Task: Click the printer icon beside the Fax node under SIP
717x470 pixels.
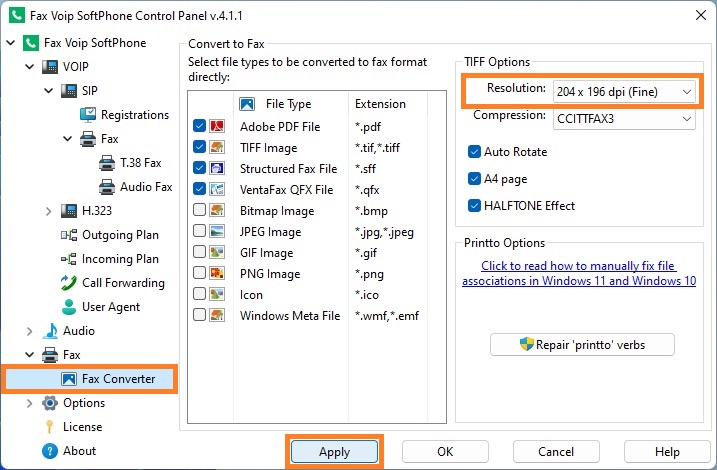Action: click(x=88, y=139)
